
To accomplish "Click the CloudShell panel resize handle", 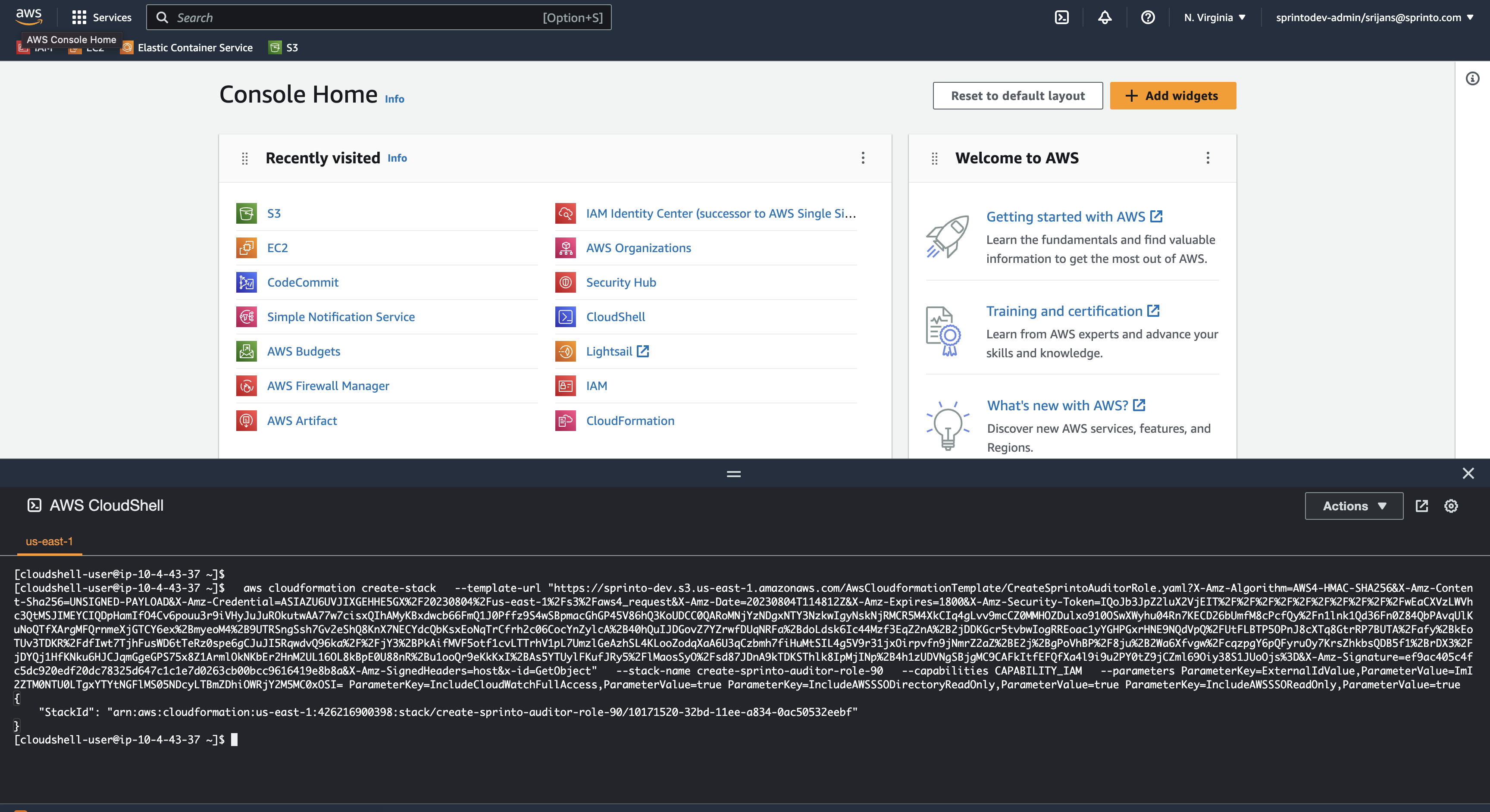I will click(733, 474).
